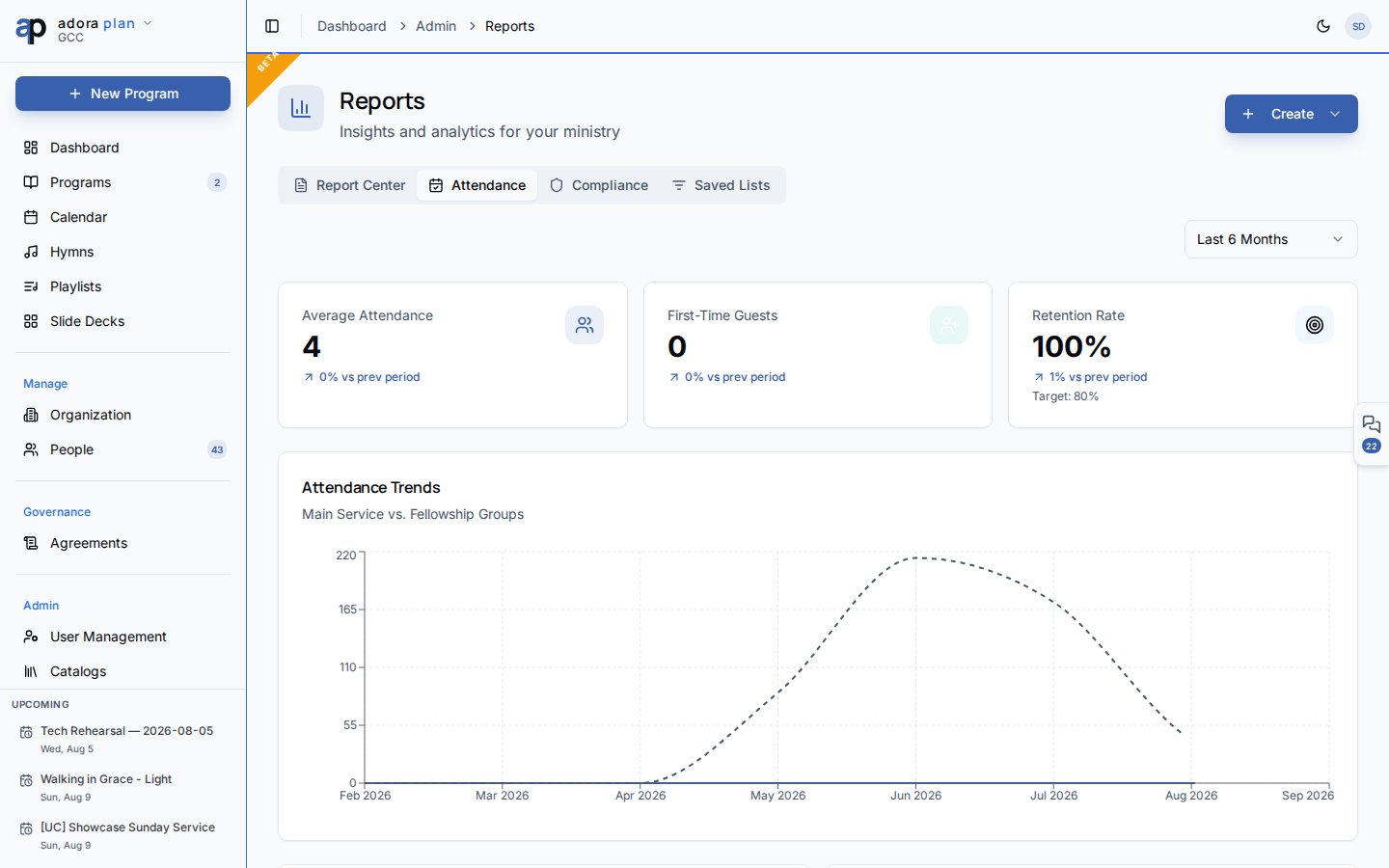Click the Manage section label
The image size is (1389, 868).
[x=45, y=384]
